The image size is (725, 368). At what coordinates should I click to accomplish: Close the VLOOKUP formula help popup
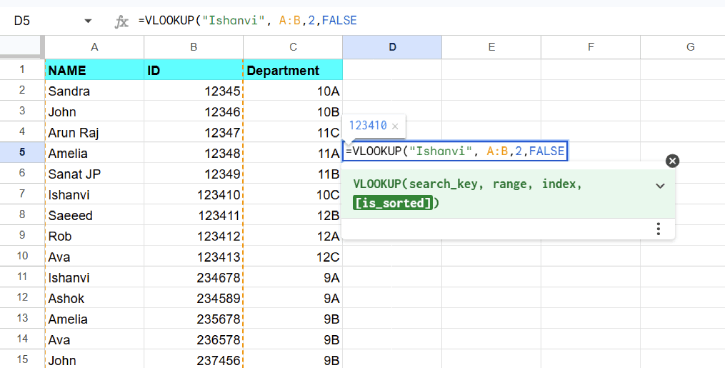tap(672, 161)
